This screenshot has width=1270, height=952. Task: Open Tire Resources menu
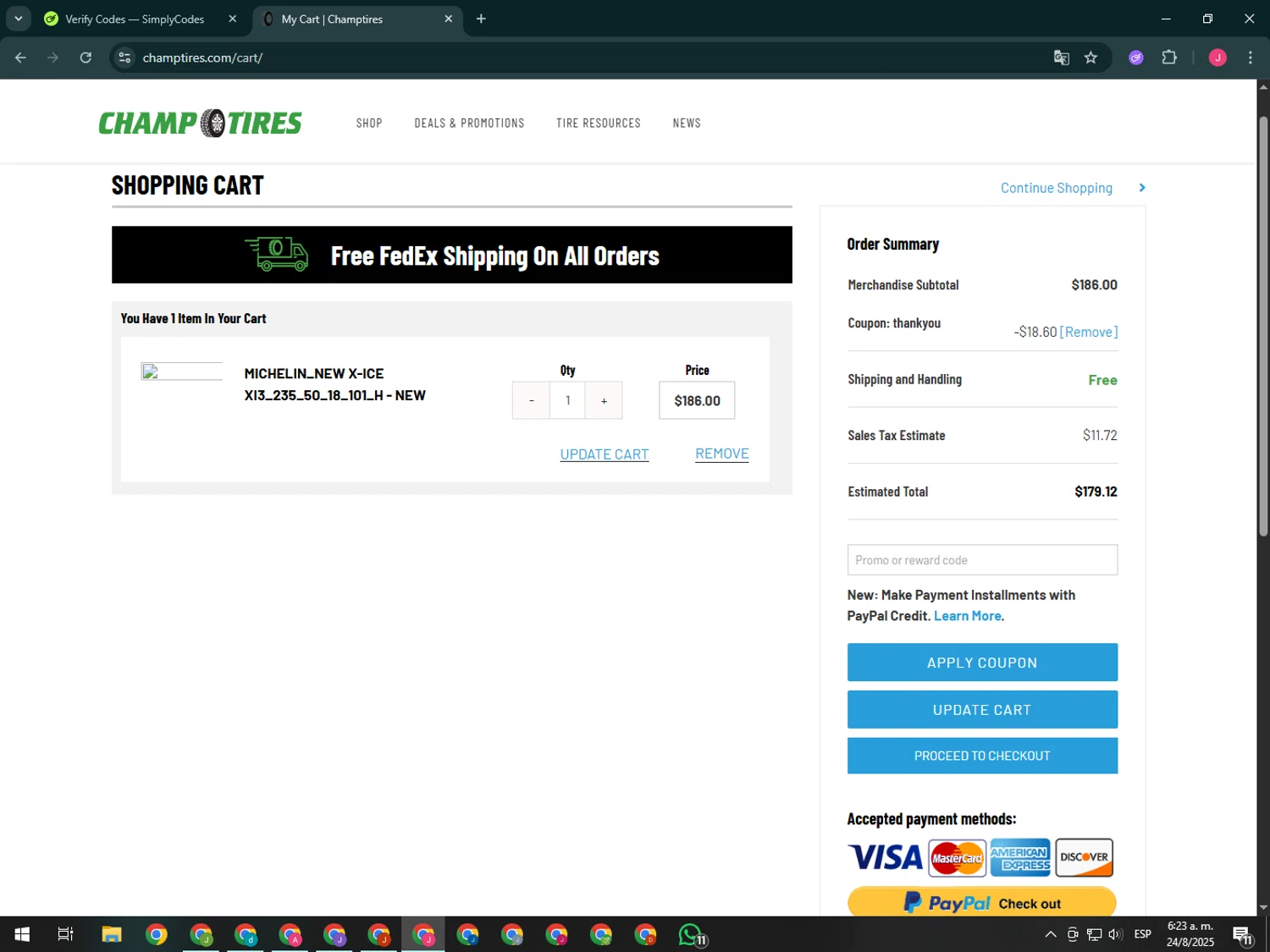(599, 124)
